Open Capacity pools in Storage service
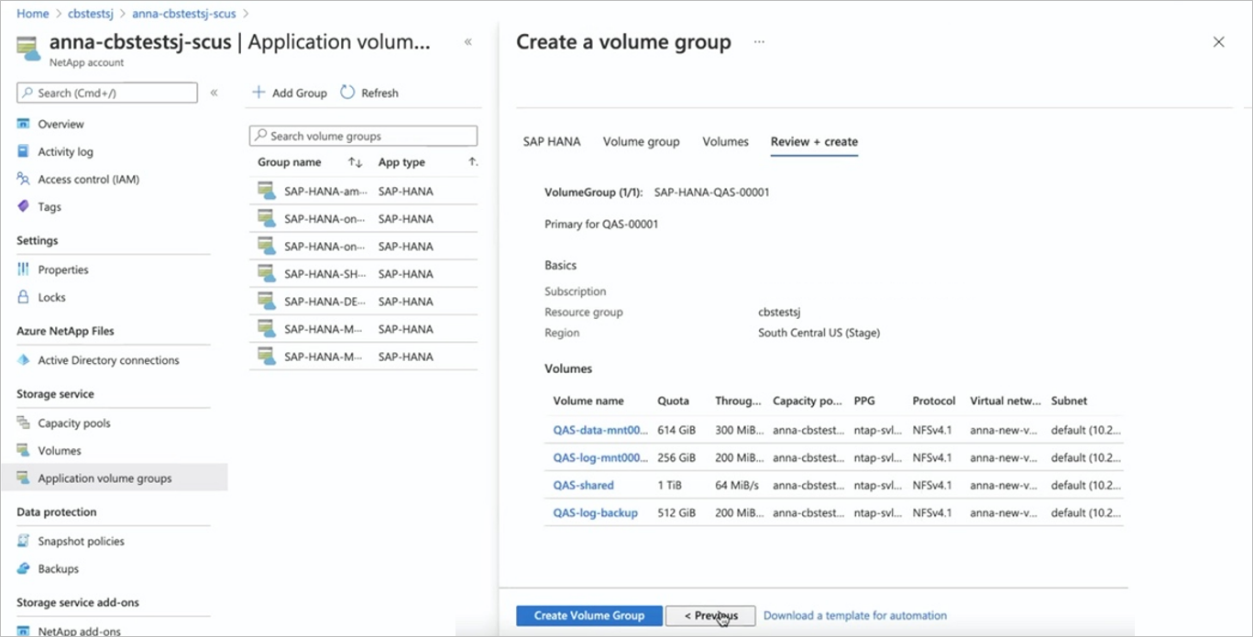Viewport: 1253px width, 637px height. coord(74,423)
